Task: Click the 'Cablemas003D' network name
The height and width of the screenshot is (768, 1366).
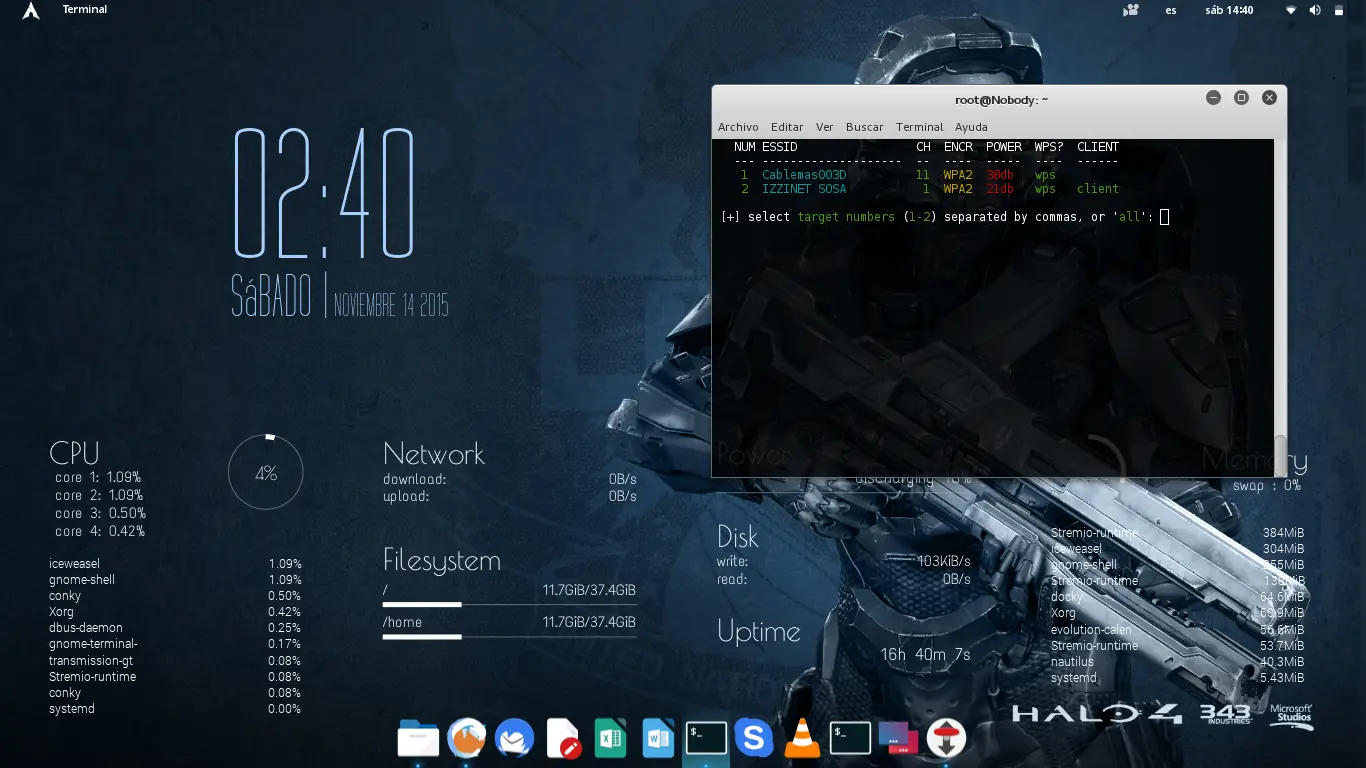Action: [804, 175]
